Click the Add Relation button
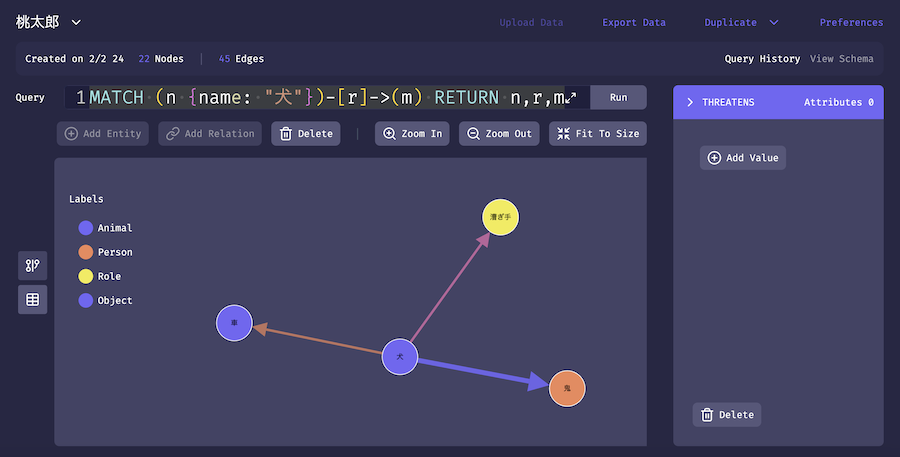 point(210,134)
